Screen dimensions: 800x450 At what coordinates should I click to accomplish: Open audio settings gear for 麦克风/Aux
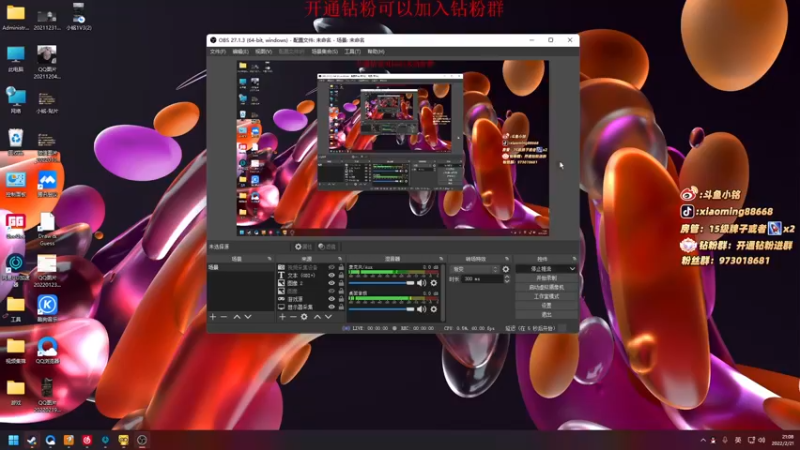[434, 283]
